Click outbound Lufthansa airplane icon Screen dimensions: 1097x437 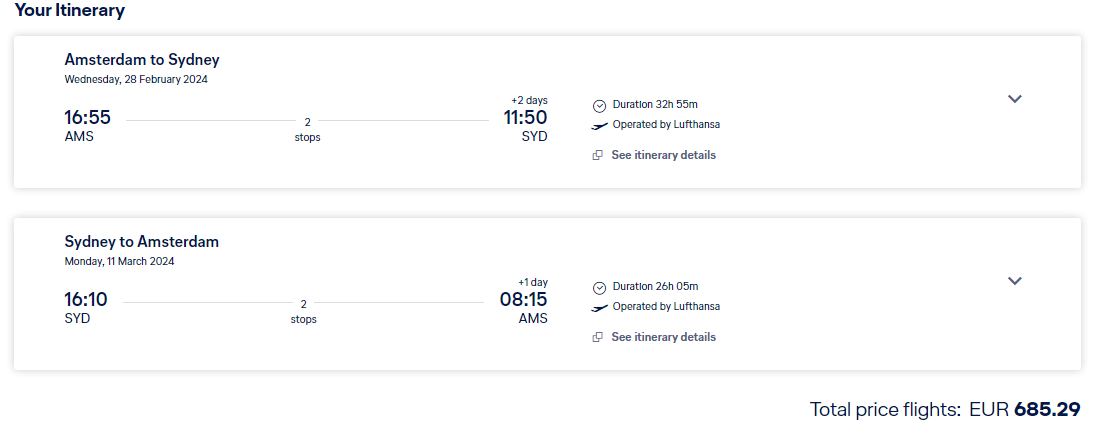coord(600,126)
